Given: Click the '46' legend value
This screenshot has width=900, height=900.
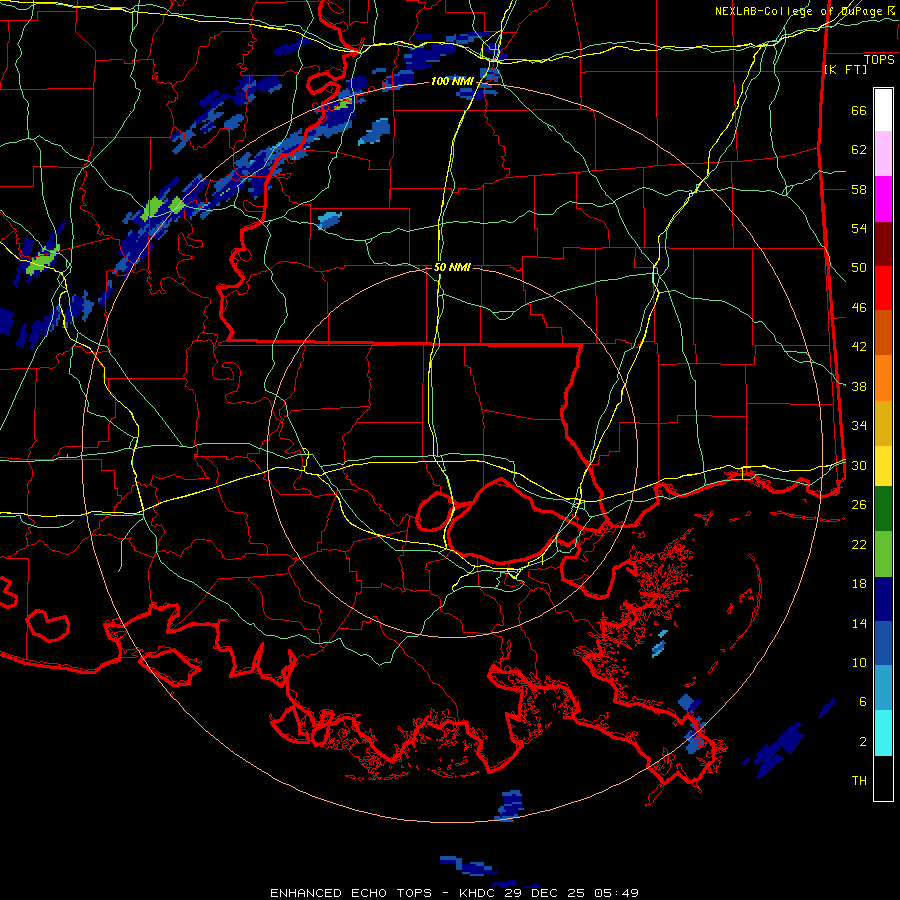Looking at the screenshot, I should (x=859, y=308).
